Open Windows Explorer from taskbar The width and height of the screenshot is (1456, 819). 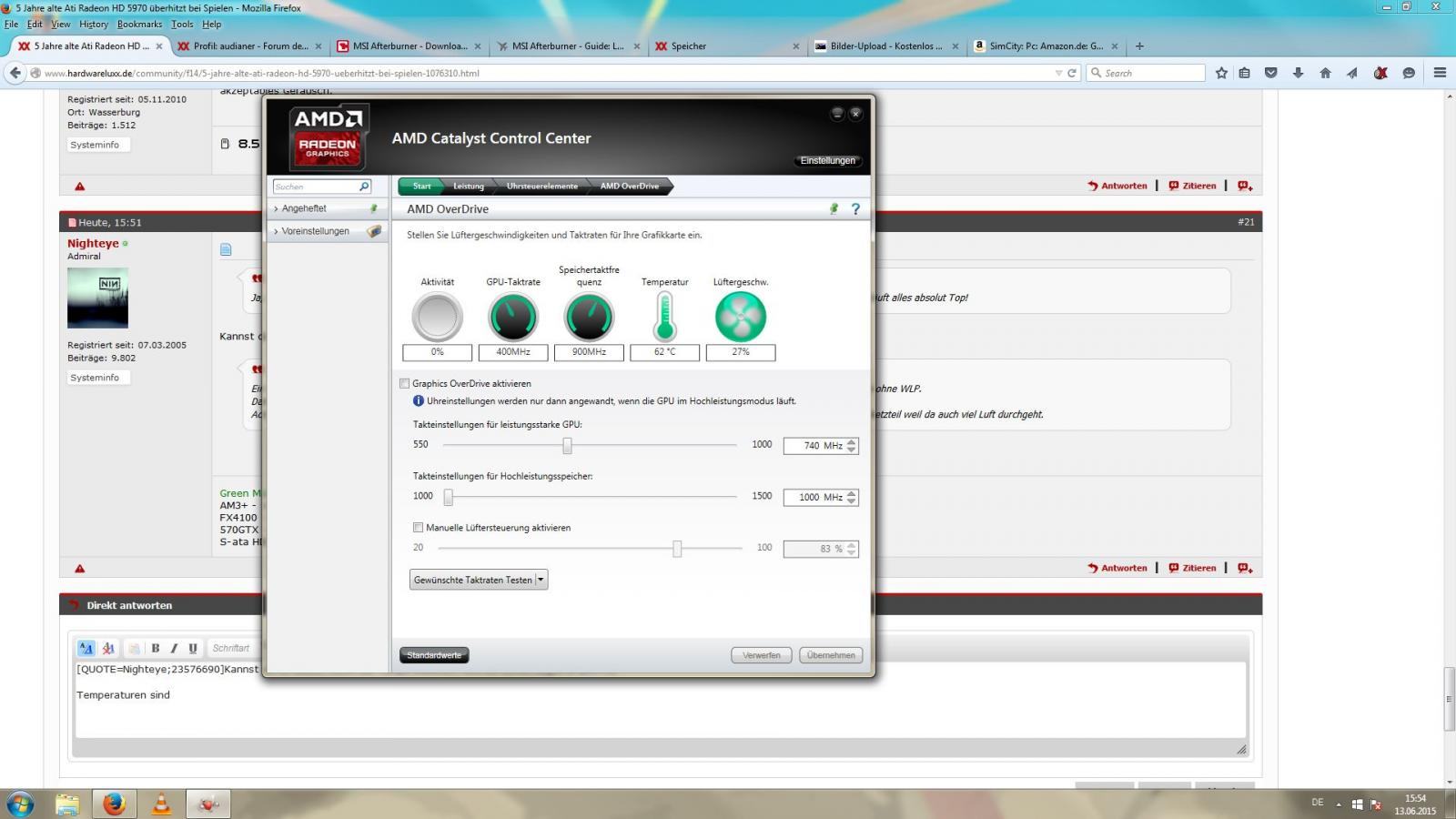tap(67, 804)
